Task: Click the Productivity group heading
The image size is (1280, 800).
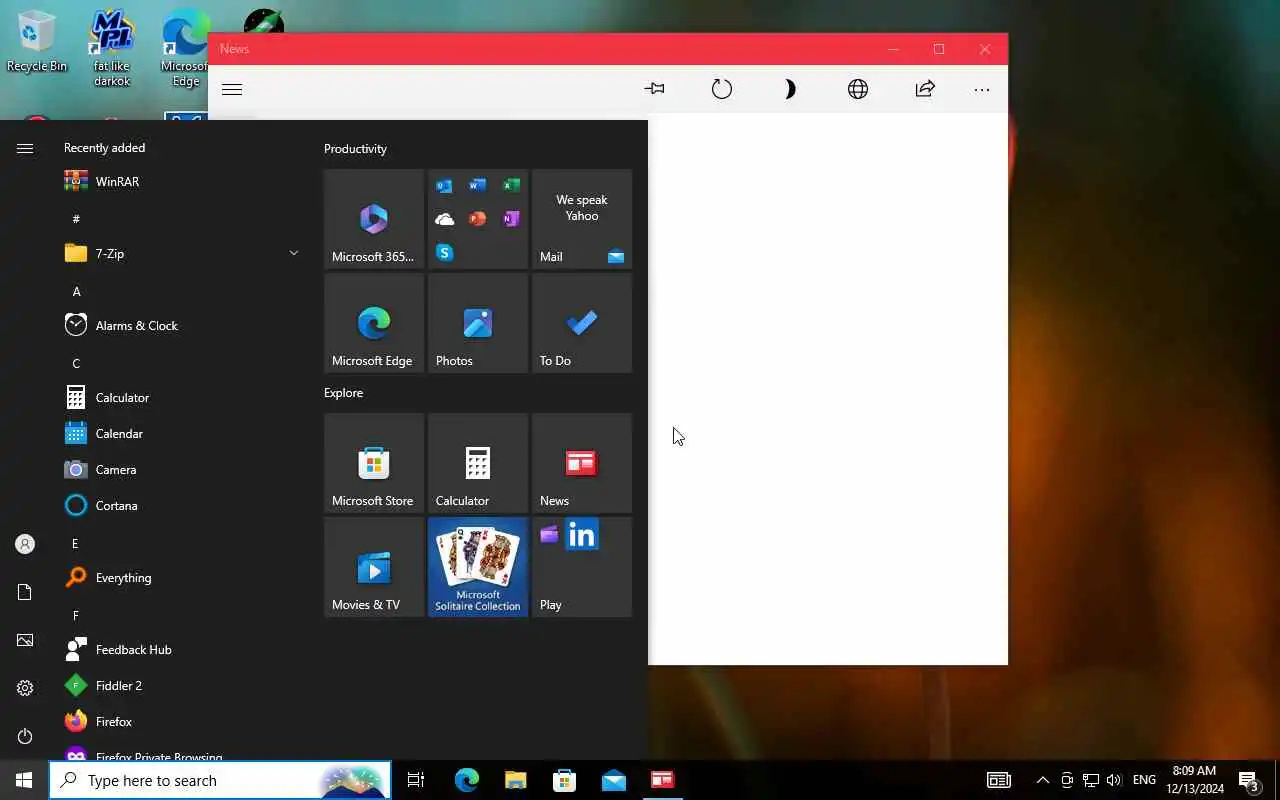Action: pyautogui.click(x=355, y=149)
